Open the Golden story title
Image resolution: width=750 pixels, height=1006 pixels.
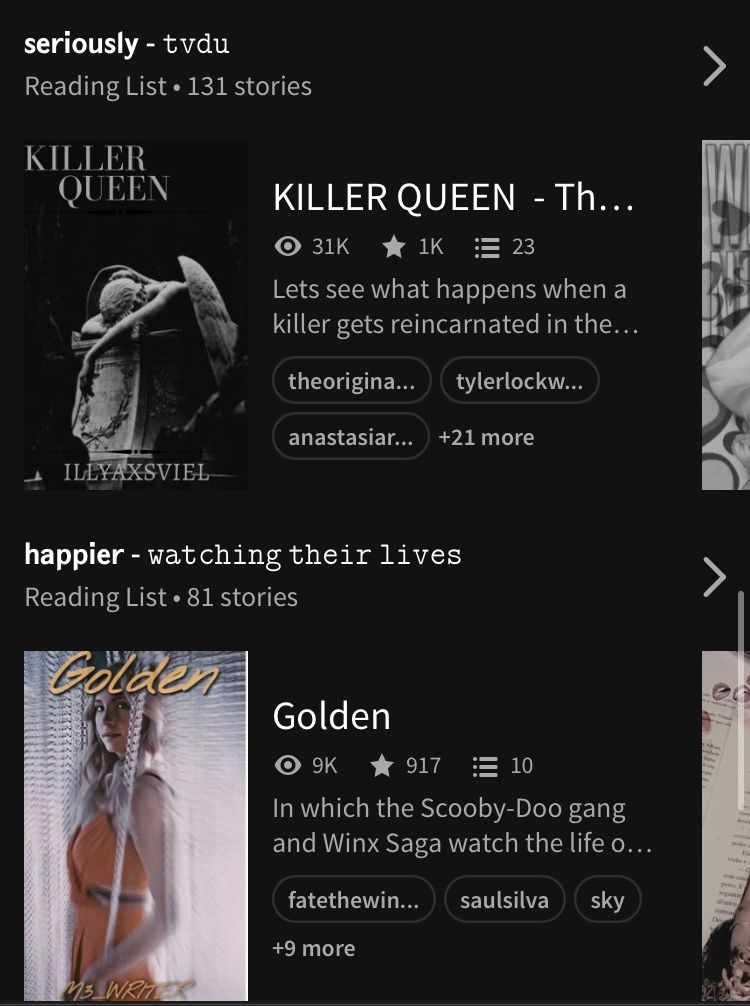pos(332,716)
